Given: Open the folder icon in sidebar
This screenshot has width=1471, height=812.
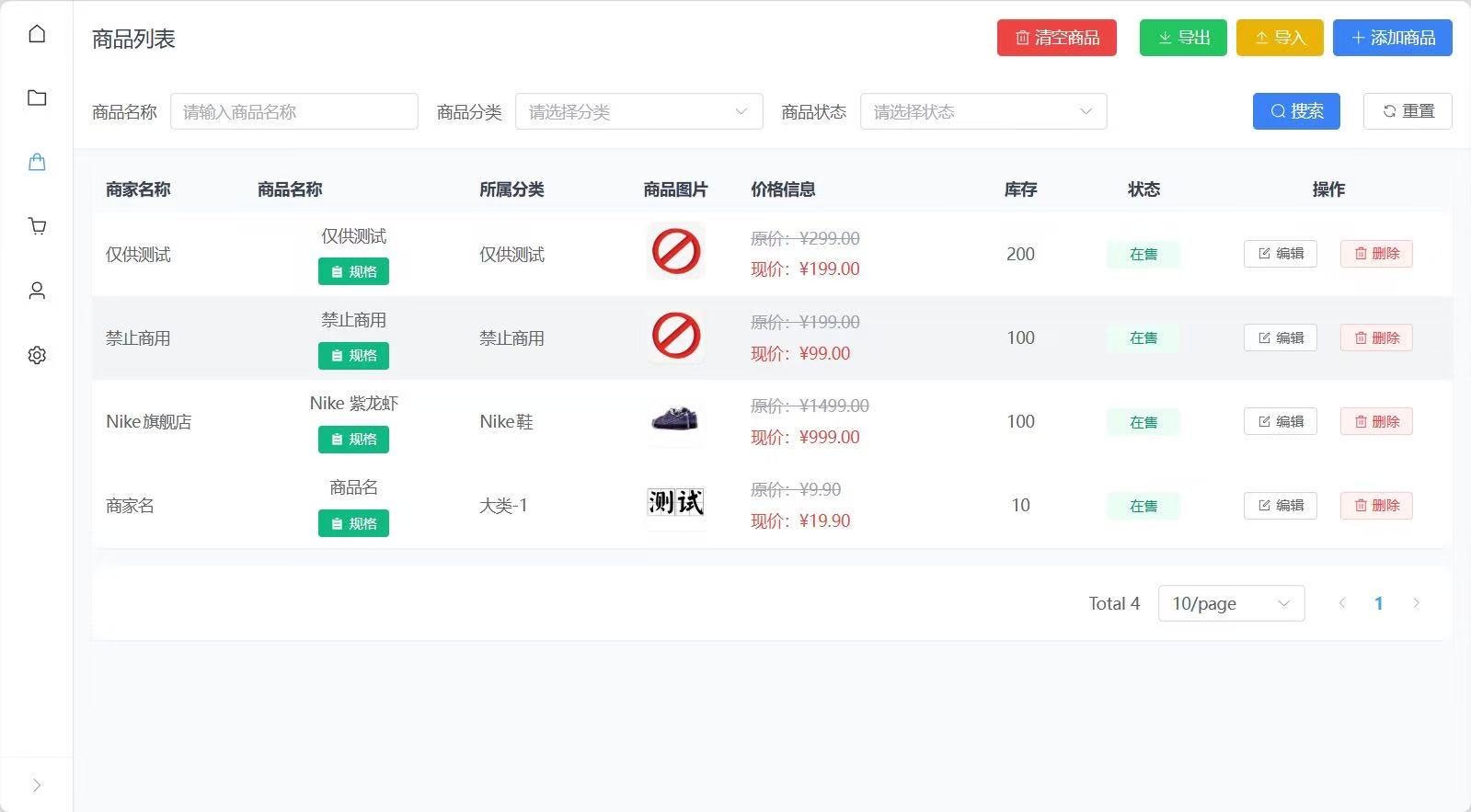Looking at the screenshot, I should [37, 97].
